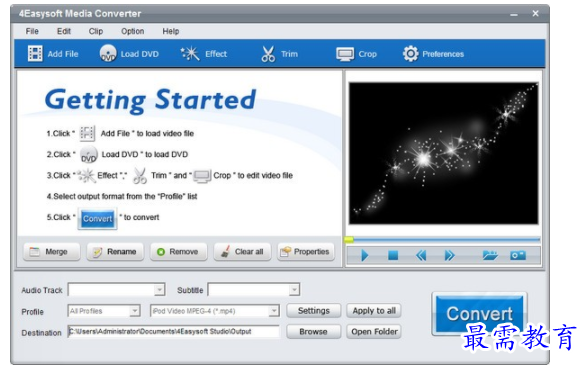Minimize the Media Converter window
585x369 pixels.
(x=514, y=15)
